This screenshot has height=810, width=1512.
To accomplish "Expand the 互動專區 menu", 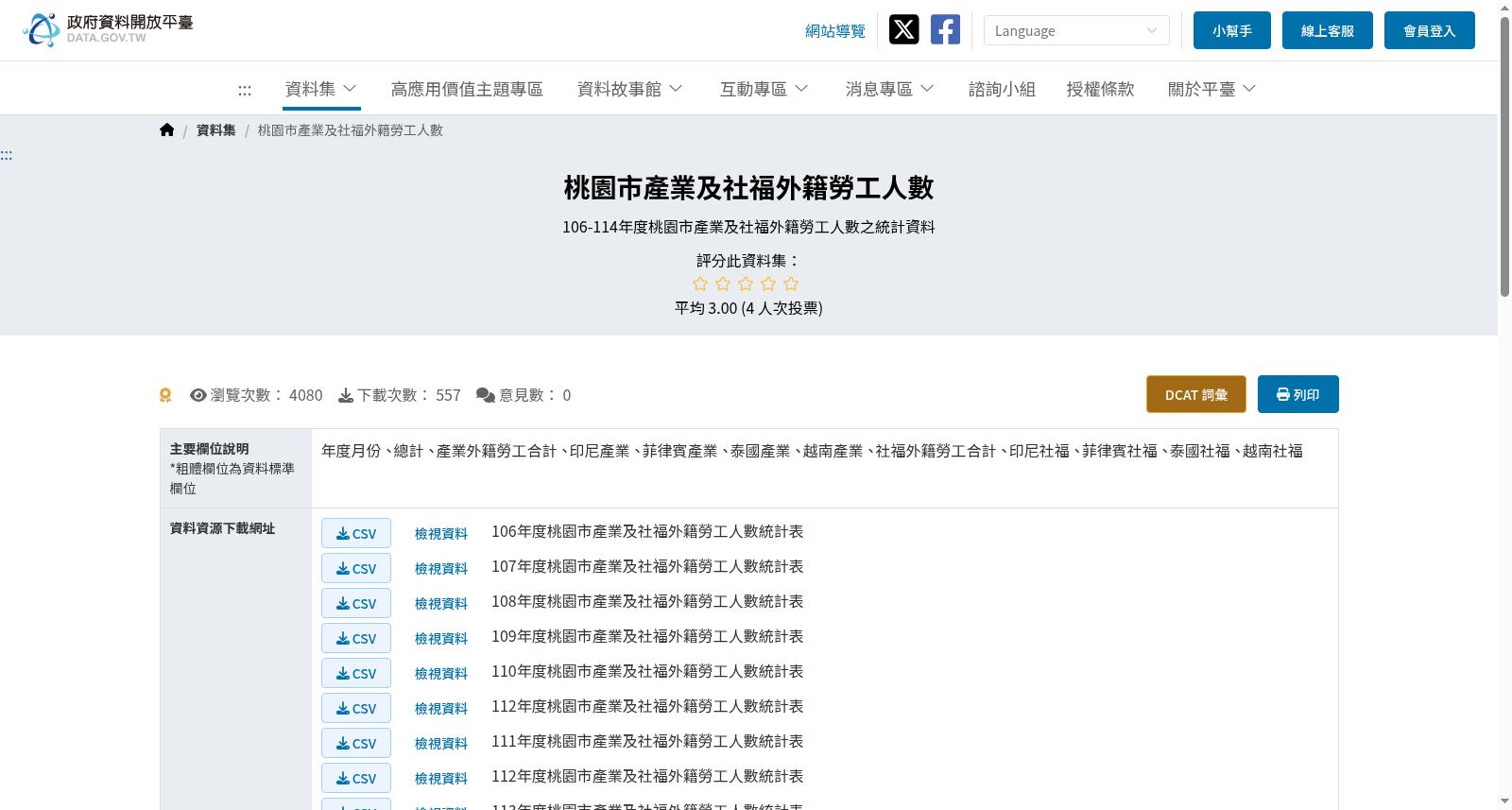I will click(764, 89).
